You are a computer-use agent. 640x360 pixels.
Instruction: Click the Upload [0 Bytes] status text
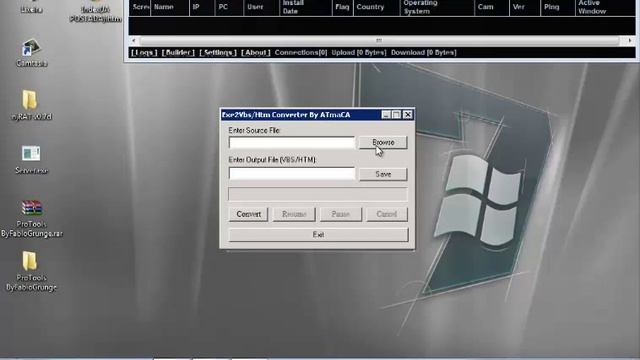(359, 53)
